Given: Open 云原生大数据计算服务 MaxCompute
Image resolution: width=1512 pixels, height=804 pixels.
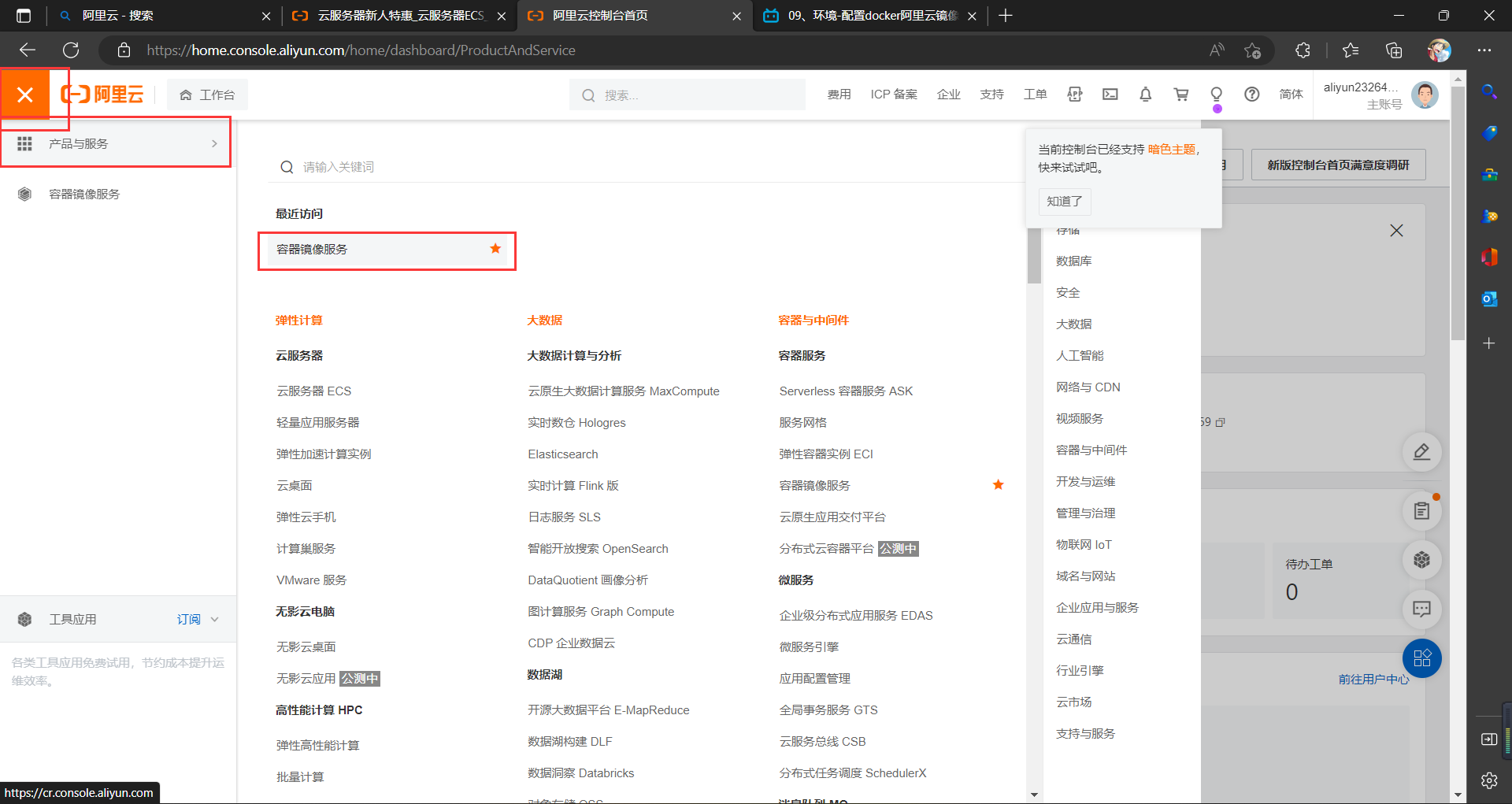Looking at the screenshot, I should coord(624,391).
